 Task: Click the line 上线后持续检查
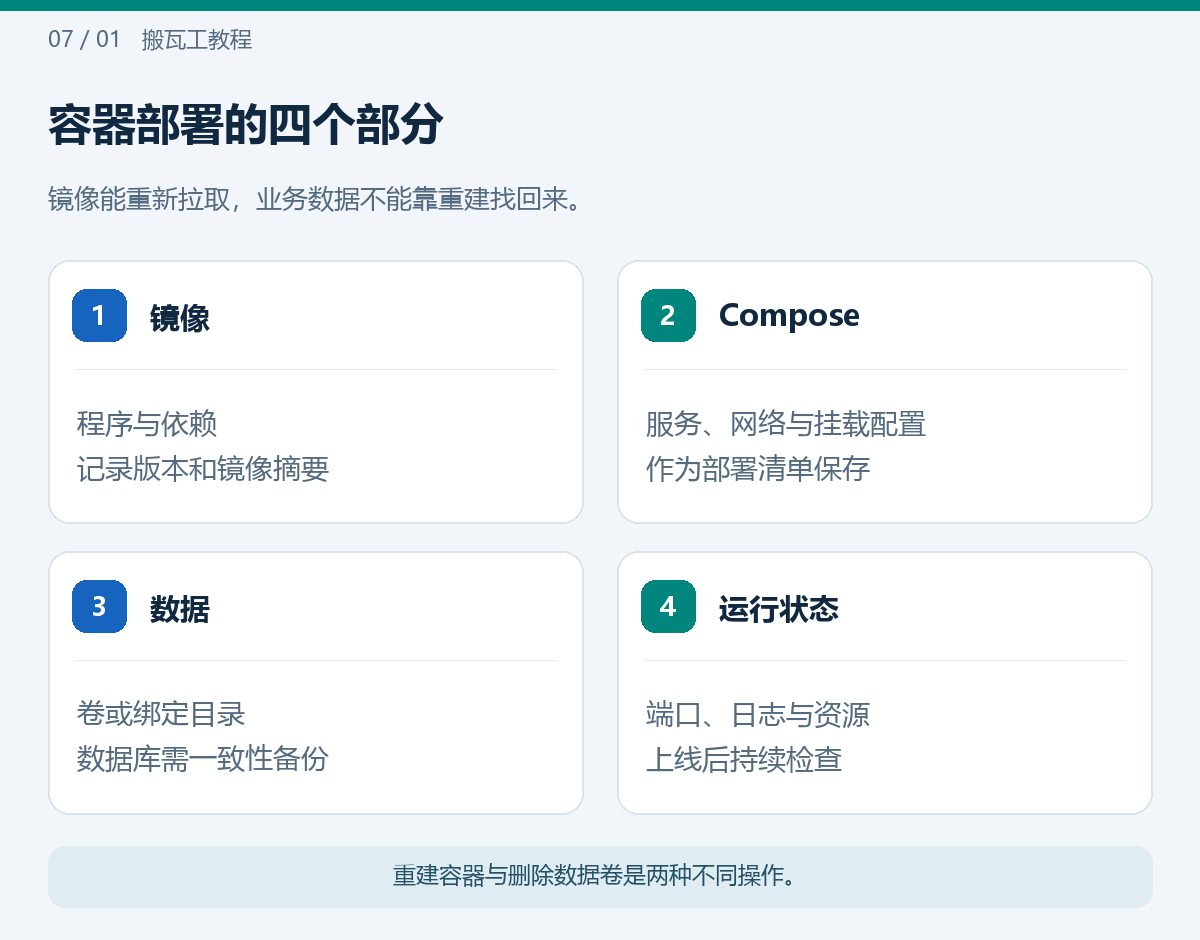click(x=744, y=759)
